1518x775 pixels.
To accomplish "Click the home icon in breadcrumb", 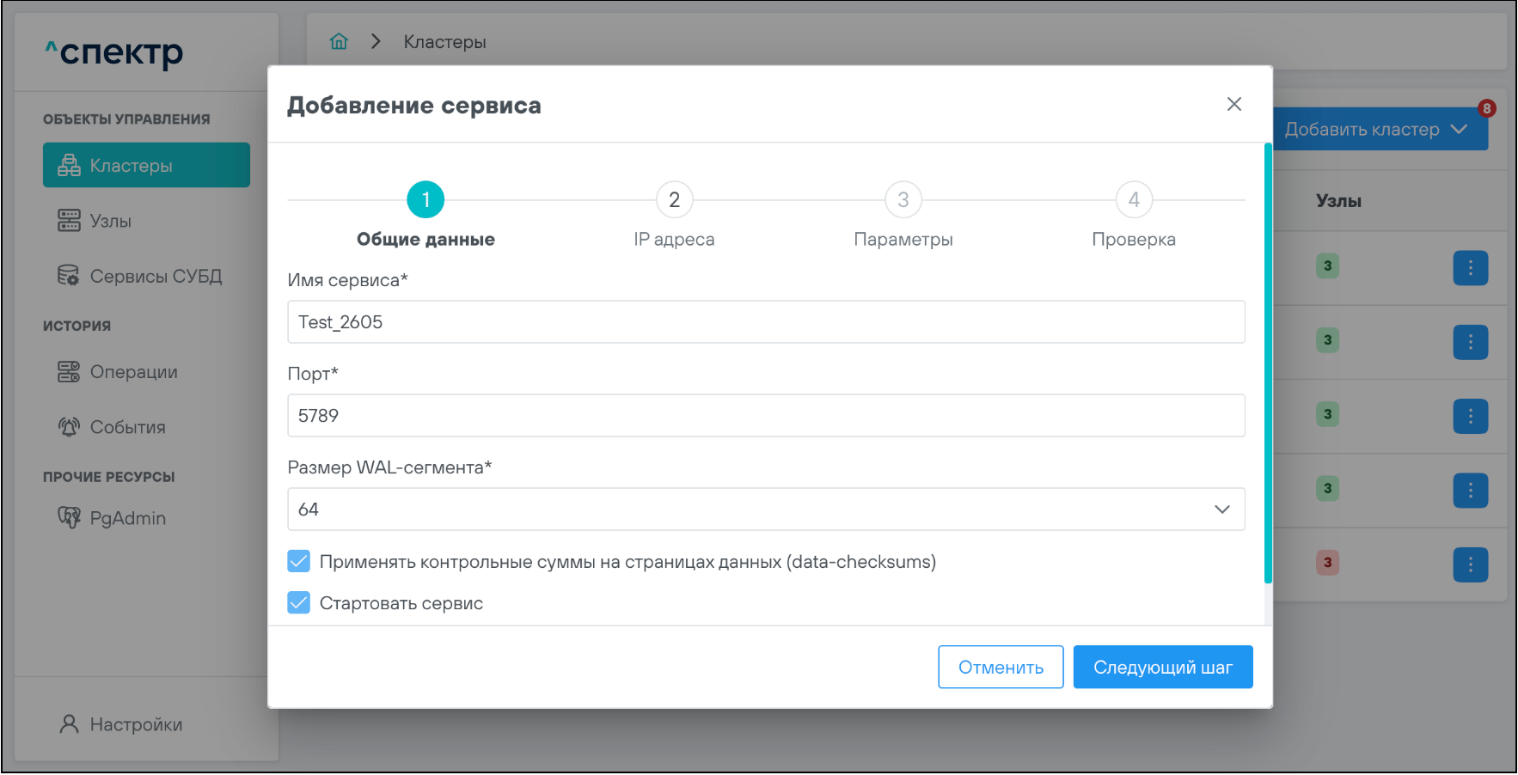I will pos(339,42).
